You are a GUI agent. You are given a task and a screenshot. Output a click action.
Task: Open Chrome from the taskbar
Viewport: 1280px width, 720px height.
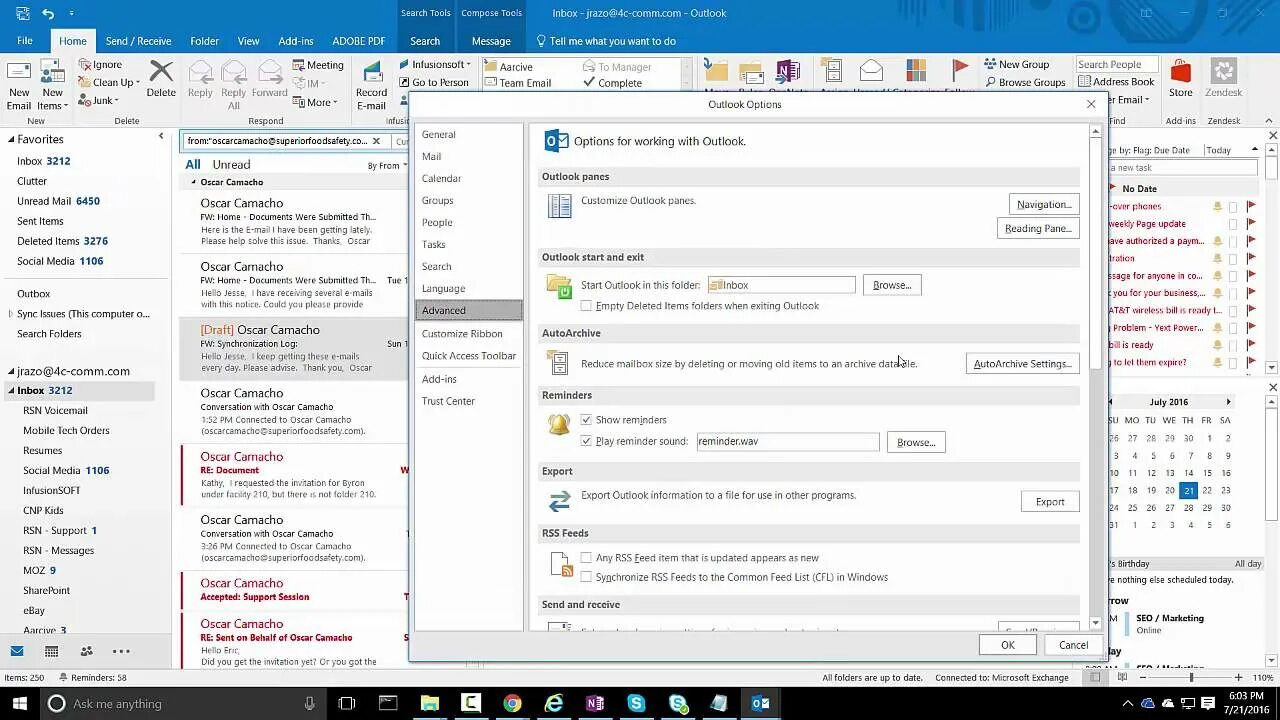pos(512,703)
